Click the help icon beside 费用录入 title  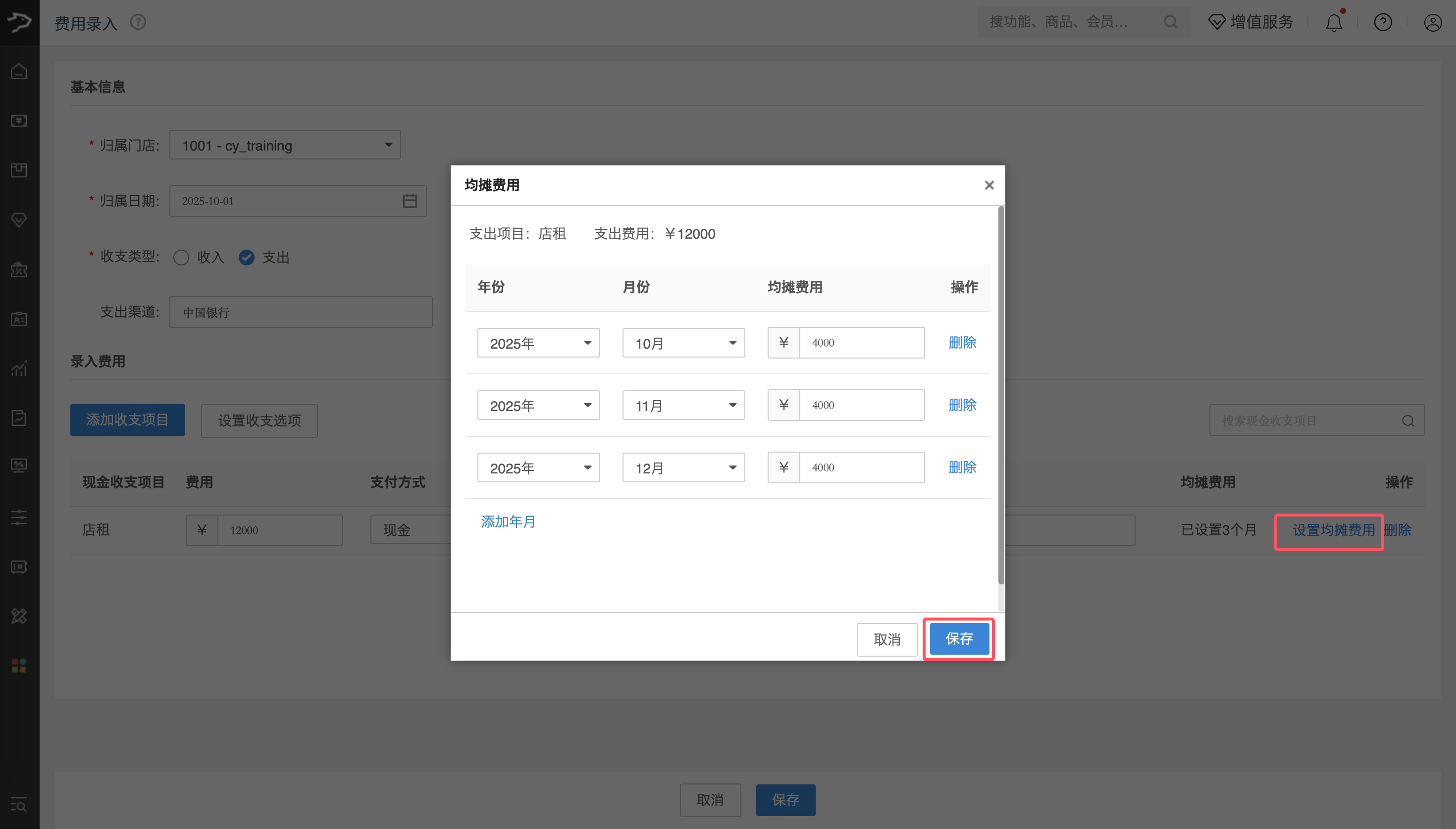pyautogui.click(x=137, y=22)
